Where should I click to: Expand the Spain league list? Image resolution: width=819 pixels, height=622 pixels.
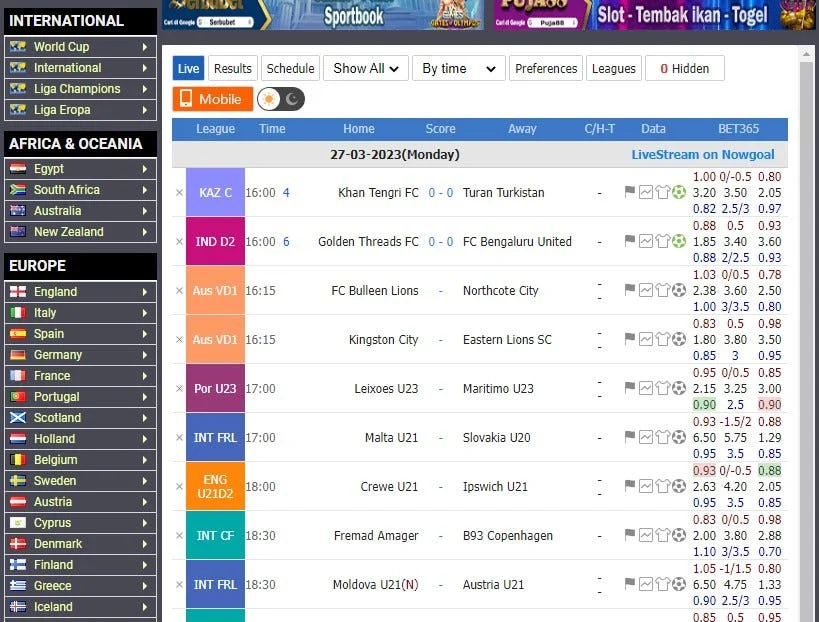pyautogui.click(x=80, y=333)
